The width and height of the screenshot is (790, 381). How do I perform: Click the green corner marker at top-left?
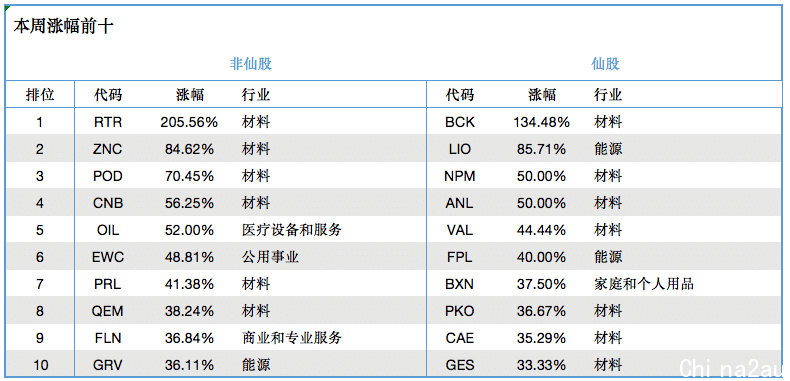point(7,7)
